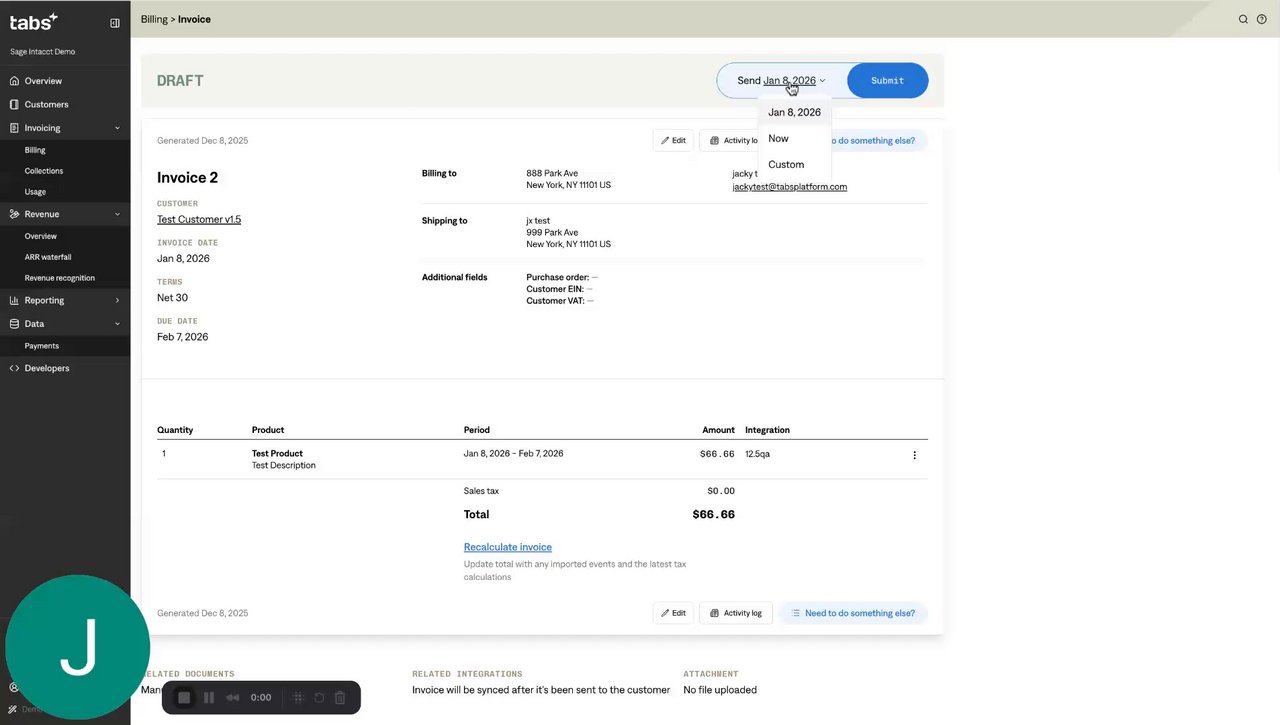The image size is (1280, 725).
Task: Click the Recalculate invoice link
Action: 507,547
